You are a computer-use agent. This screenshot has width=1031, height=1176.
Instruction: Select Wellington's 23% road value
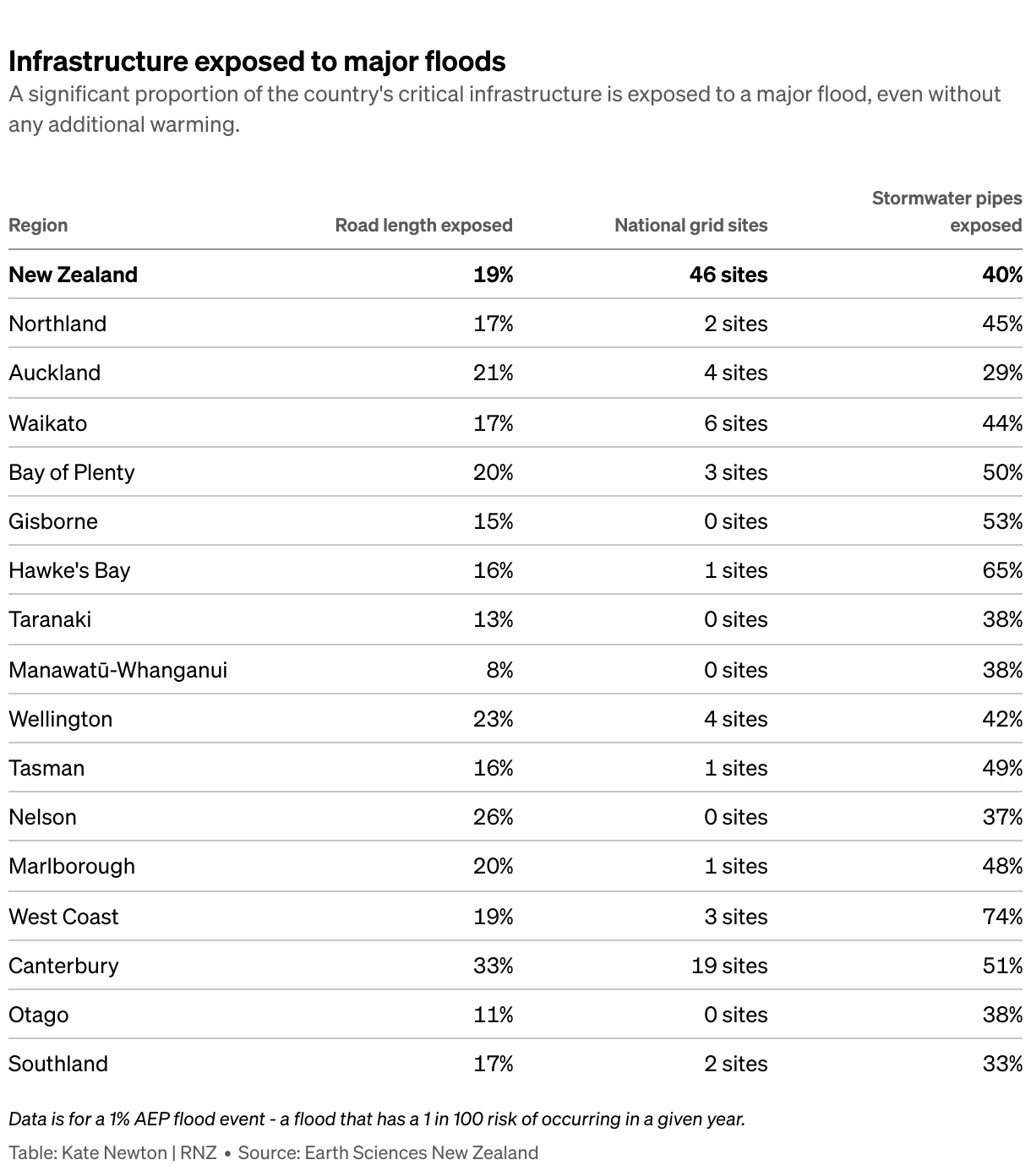(x=493, y=719)
